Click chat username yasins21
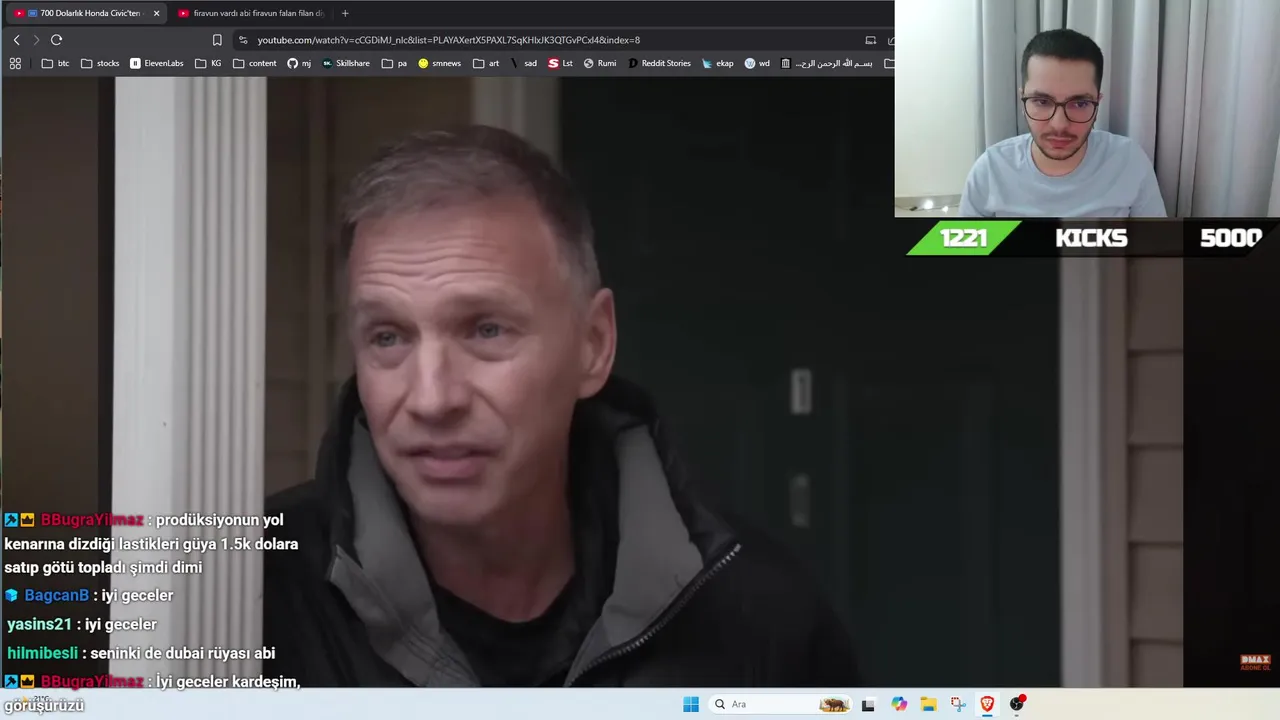 (x=39, y=624)
